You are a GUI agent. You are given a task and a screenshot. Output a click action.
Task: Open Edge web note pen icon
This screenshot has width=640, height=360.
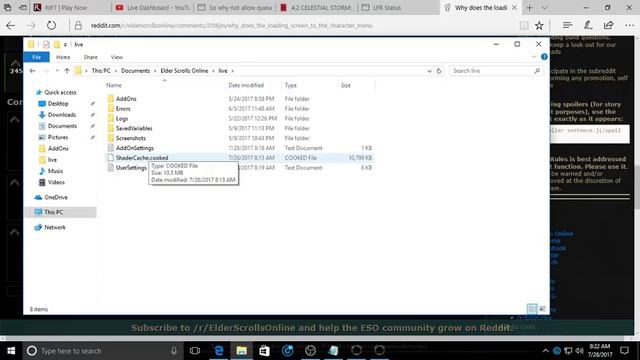coord(588,25)
